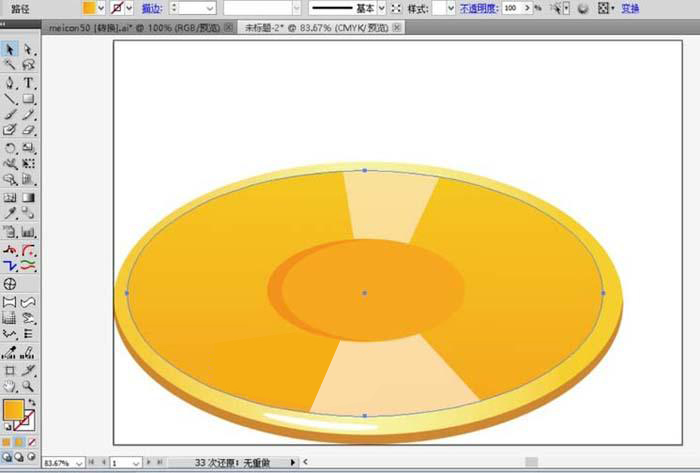Choose the Eyedropper tool
Viewport: 700px width, 473px height.
point(10,213)
